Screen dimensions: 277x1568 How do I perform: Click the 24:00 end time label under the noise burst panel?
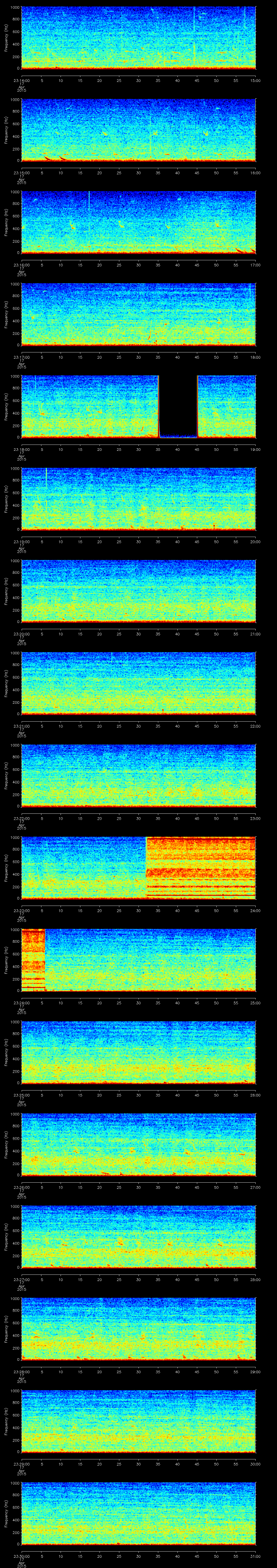(256, 910)
